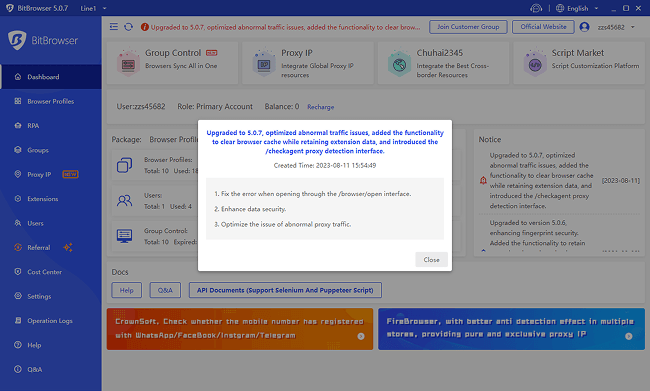Click the Proxy IP card icon
This screenshot has height=391, width=650.
point(264,63)
